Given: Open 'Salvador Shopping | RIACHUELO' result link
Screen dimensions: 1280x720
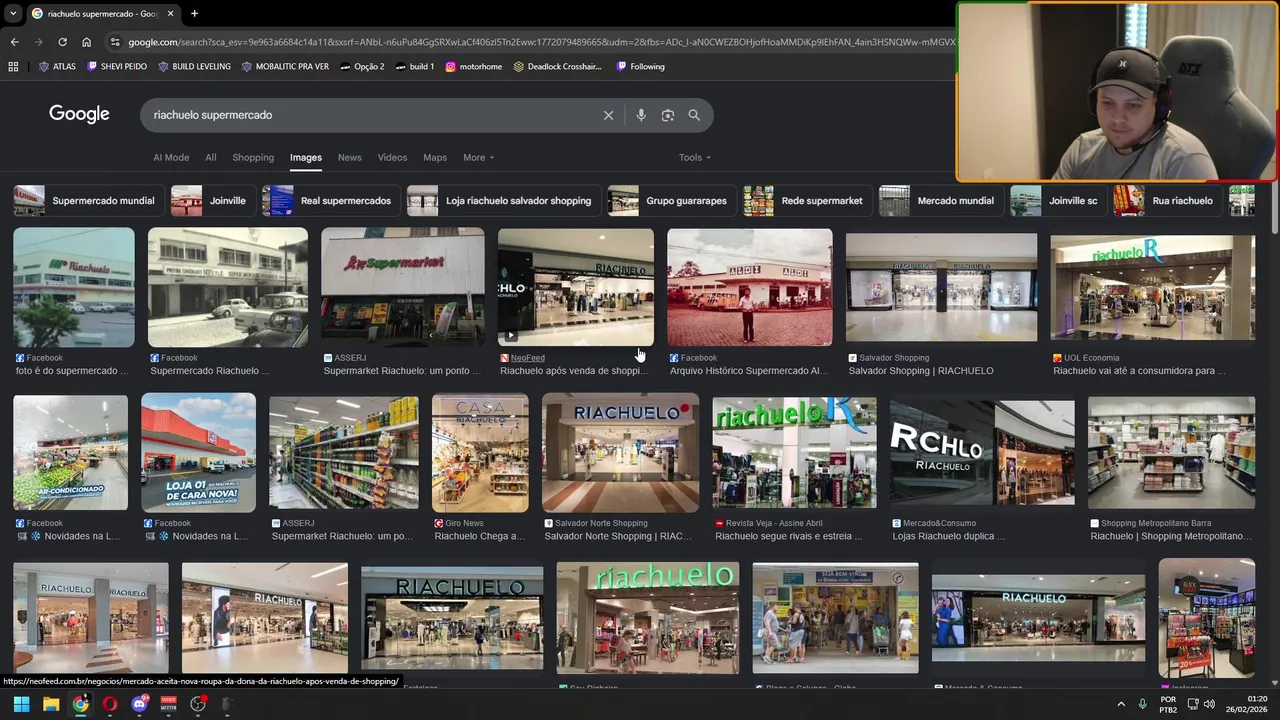Looking at the screenshot, I should [x=921, y=371].
